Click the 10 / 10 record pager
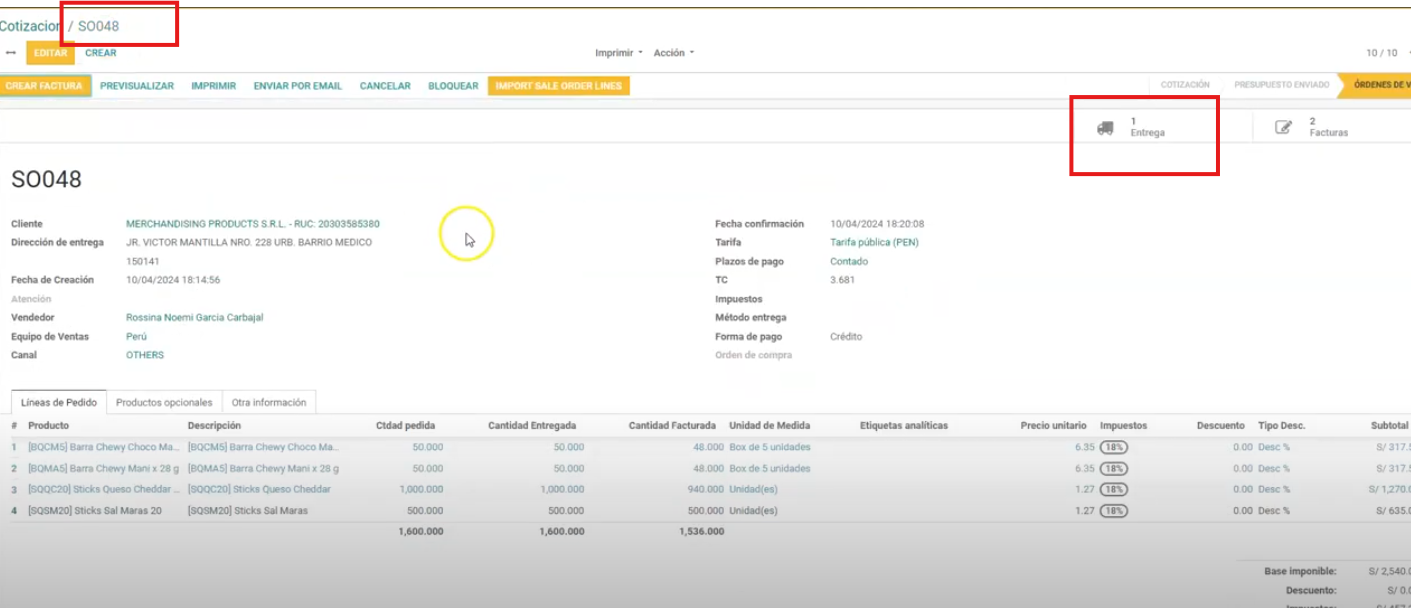This screenshot has width=1411, height=608. tap(1381, 53)
